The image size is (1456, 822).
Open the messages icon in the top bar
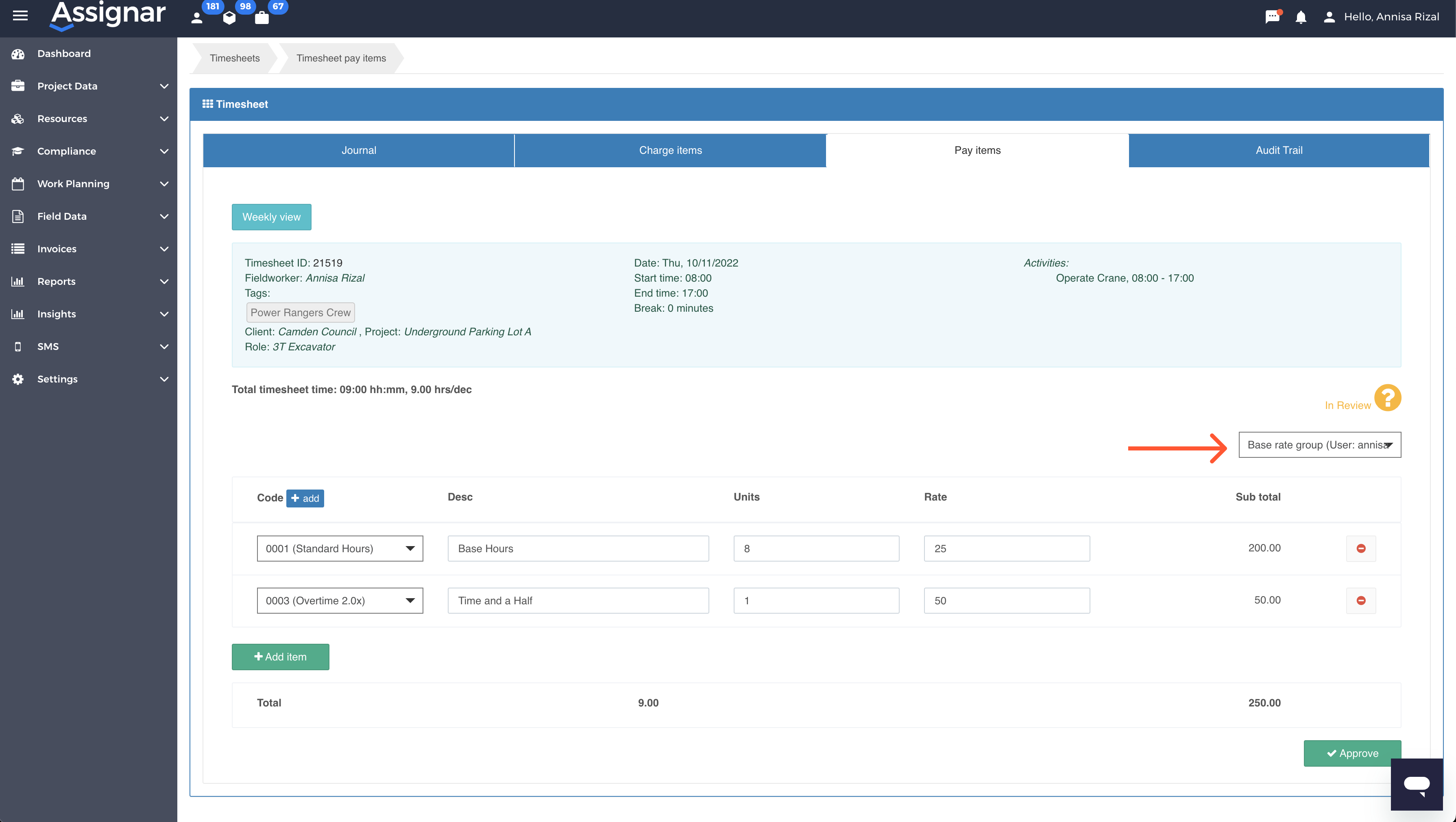(1272, 17)
